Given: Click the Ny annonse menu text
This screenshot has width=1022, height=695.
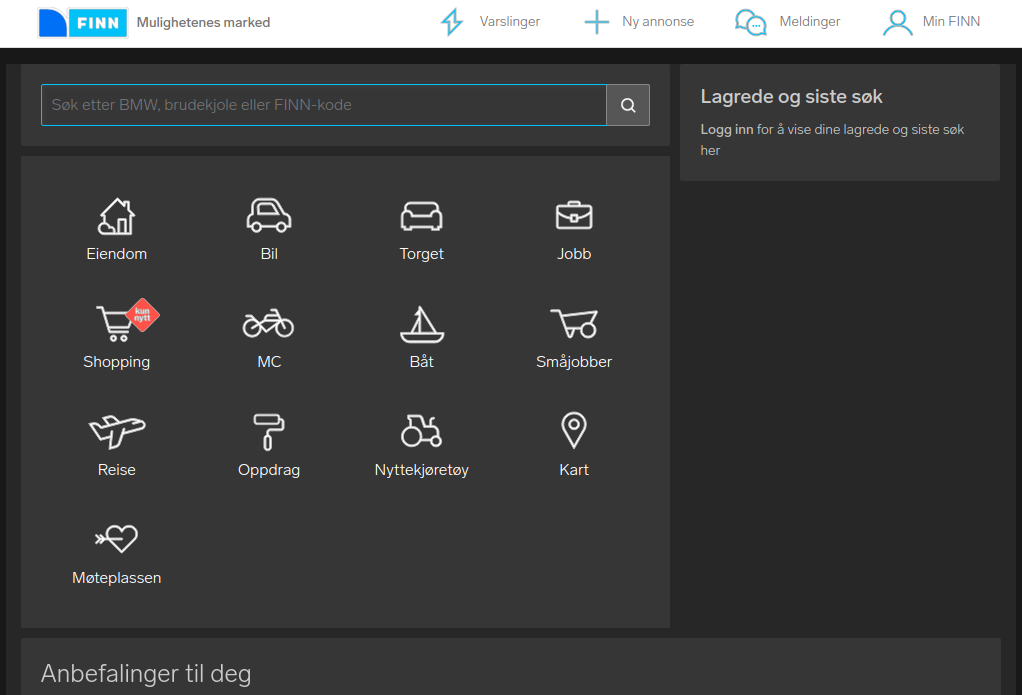Looking at the screenshot, I should pos(658,22).
